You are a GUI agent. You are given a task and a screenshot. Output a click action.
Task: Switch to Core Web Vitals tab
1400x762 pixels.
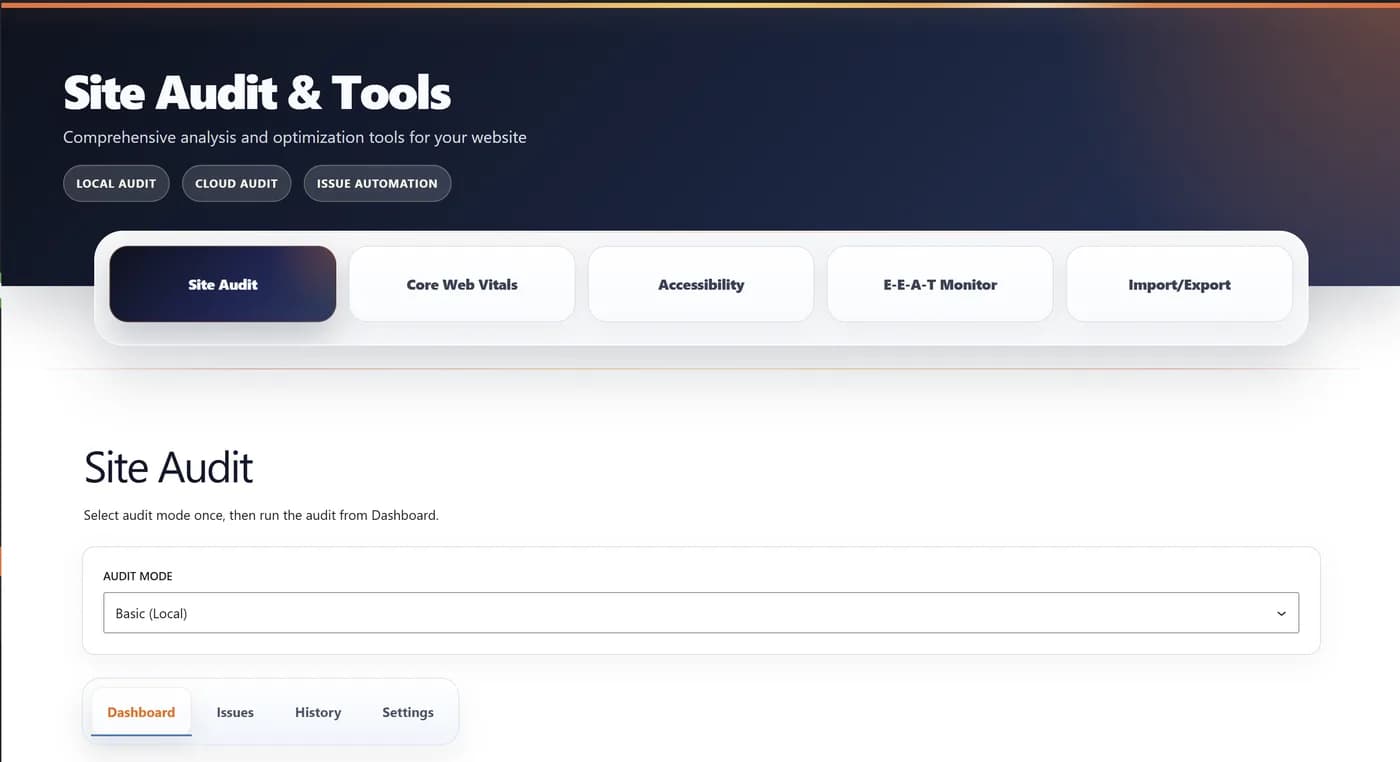pos(462,284)
